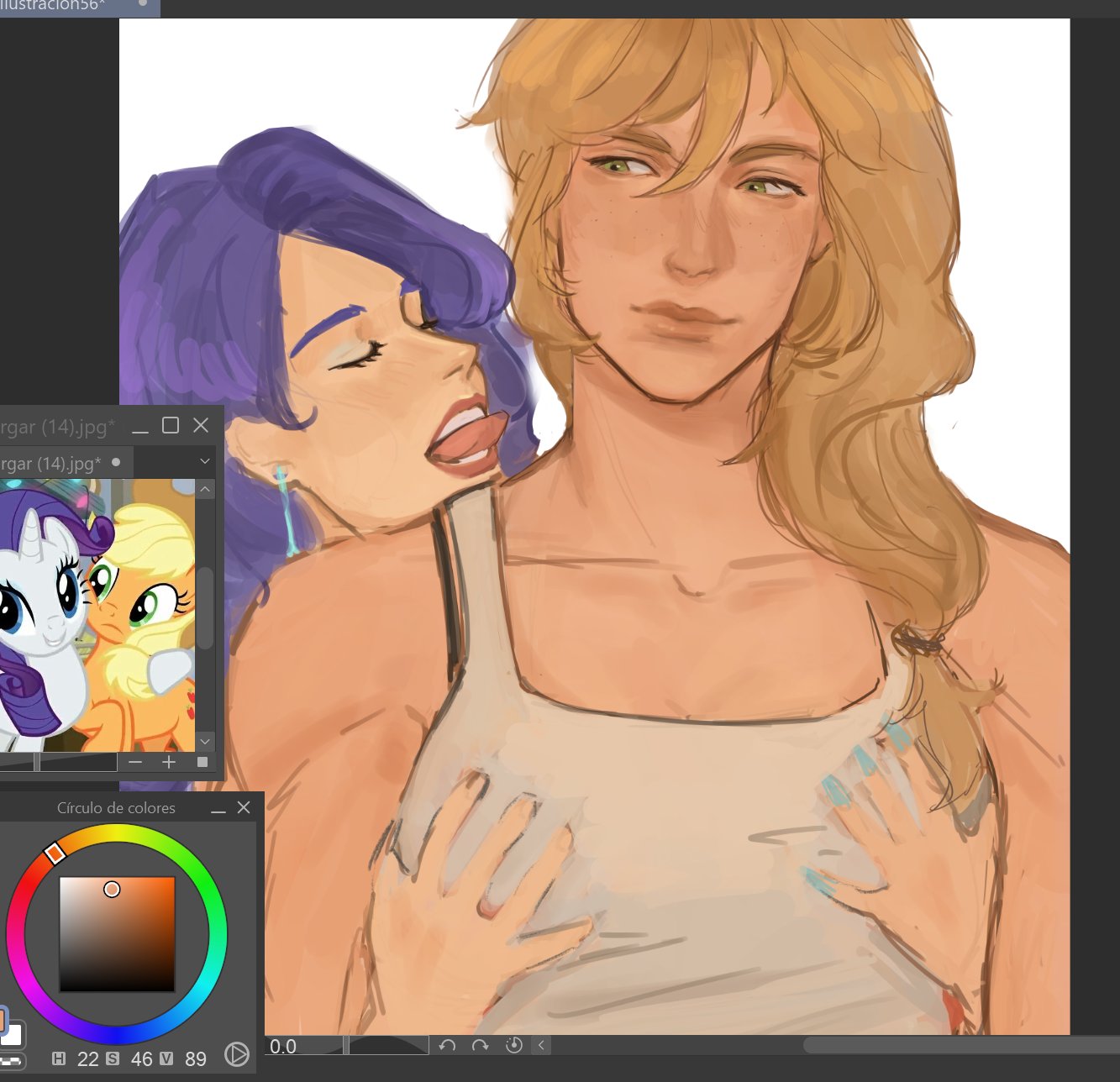
Task: Maximize the reference image window
Action: tap(171, 425)
